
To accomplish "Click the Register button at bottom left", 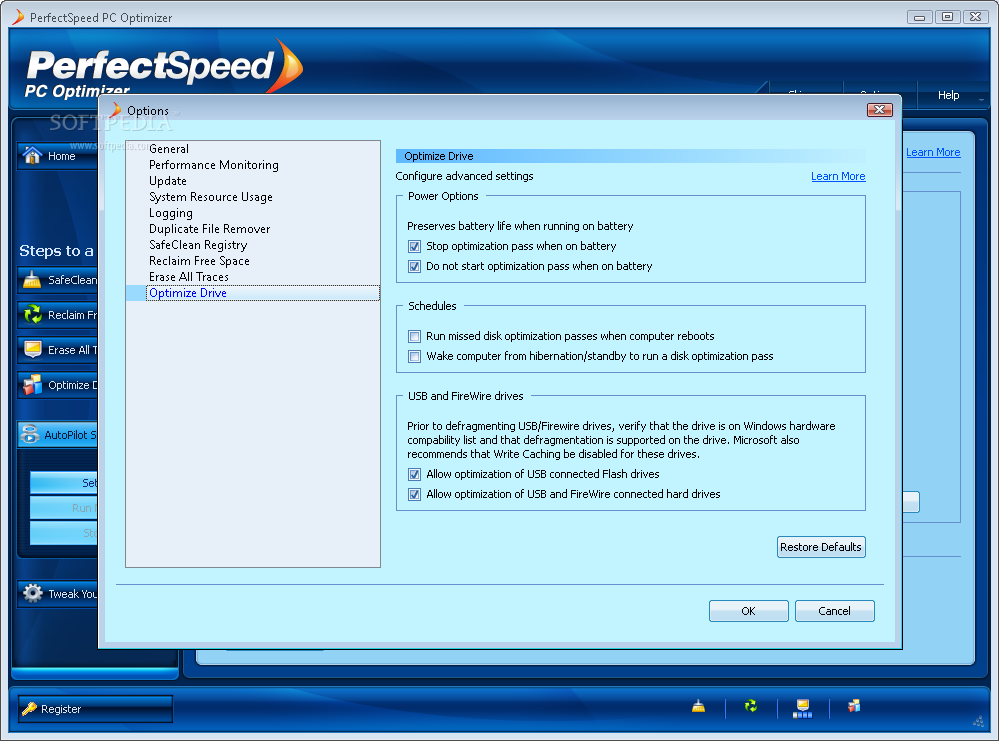I will 95,709.
